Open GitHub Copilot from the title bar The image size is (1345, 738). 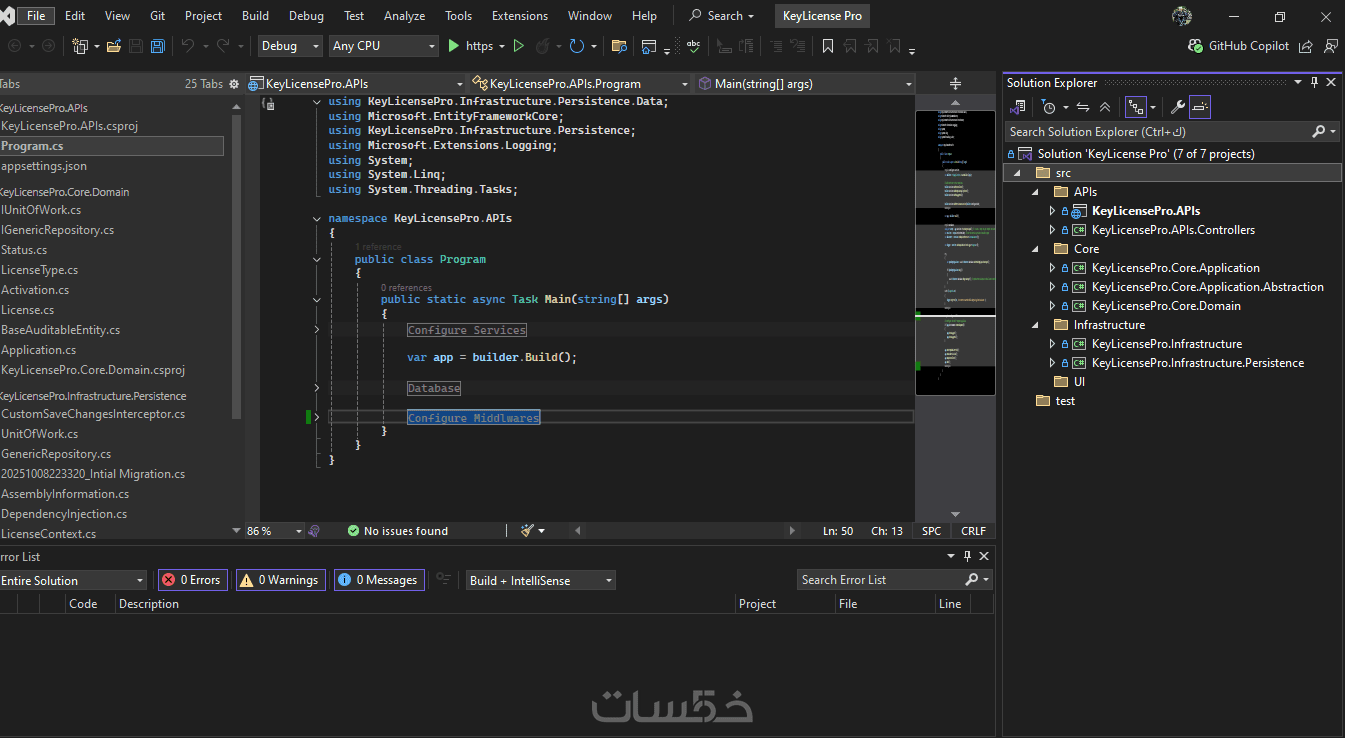(x=1238, y=46)
